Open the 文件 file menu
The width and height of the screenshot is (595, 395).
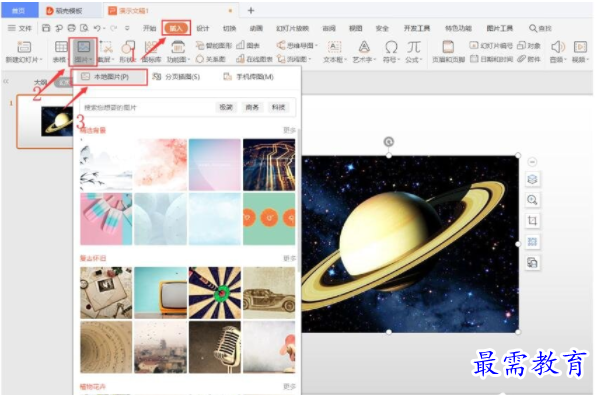20,28
